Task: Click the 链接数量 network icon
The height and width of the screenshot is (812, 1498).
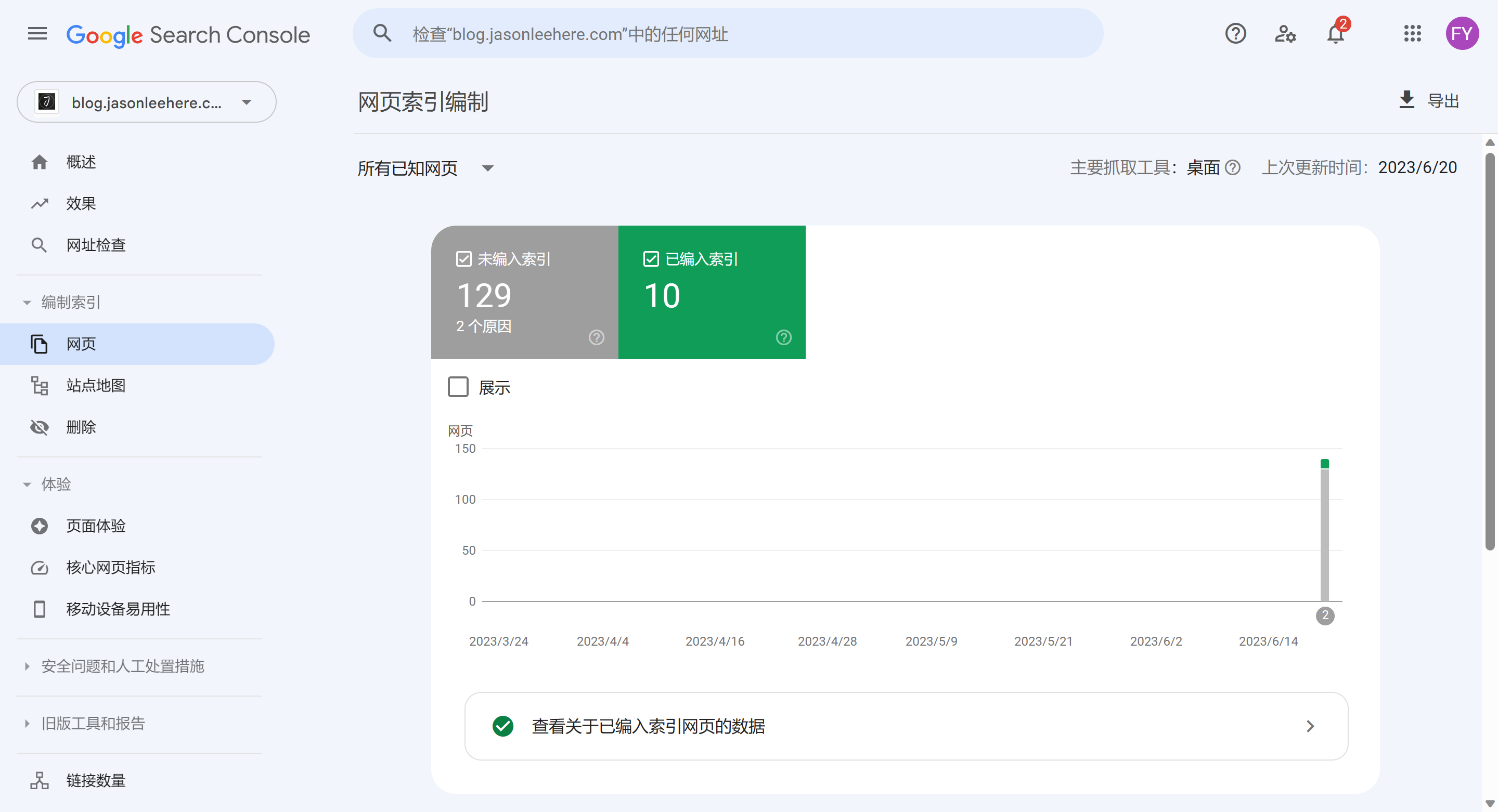Action: 39,781
